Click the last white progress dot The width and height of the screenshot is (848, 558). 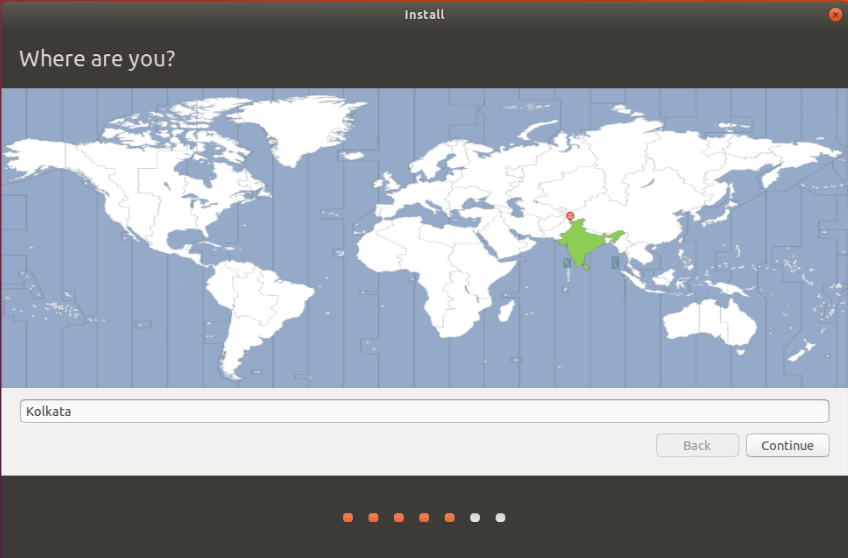[x=501, y=517]
